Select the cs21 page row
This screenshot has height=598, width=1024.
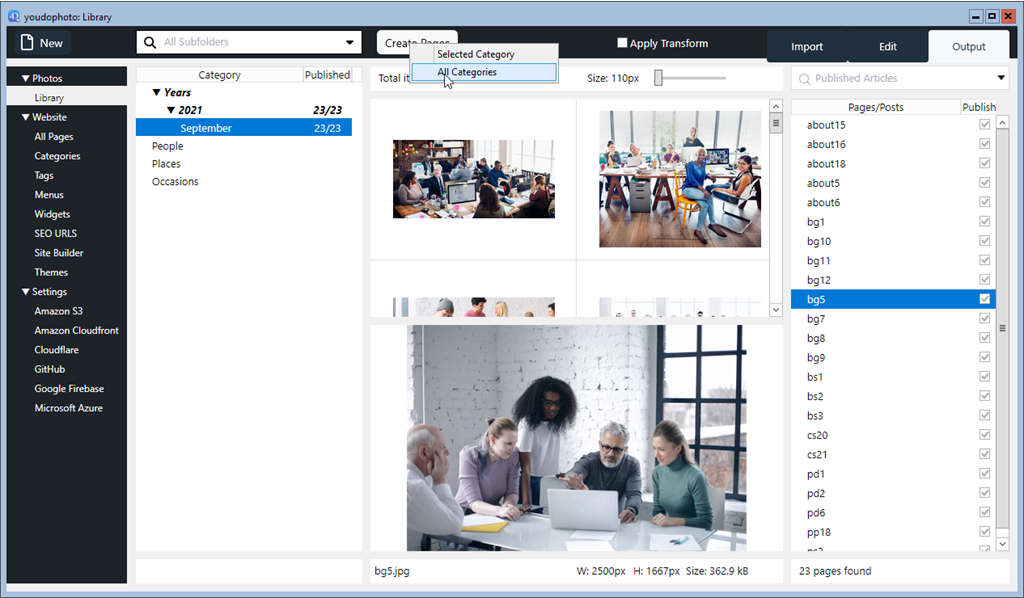(x=893, y=454)
